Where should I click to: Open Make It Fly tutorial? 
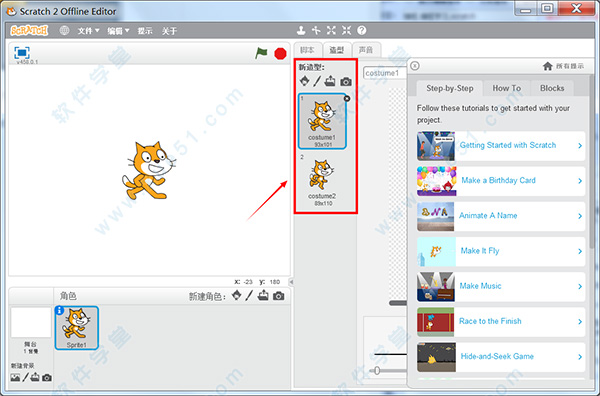tap(501, 251)
